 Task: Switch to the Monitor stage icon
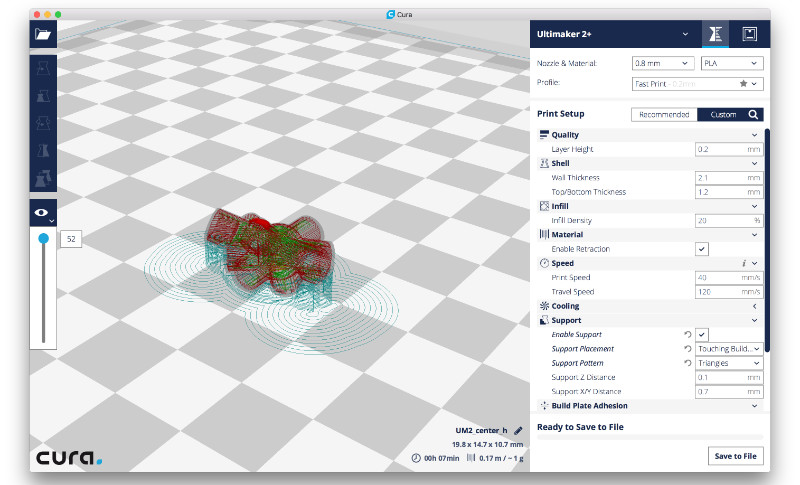pyautogui.click(x=749, y=34)
